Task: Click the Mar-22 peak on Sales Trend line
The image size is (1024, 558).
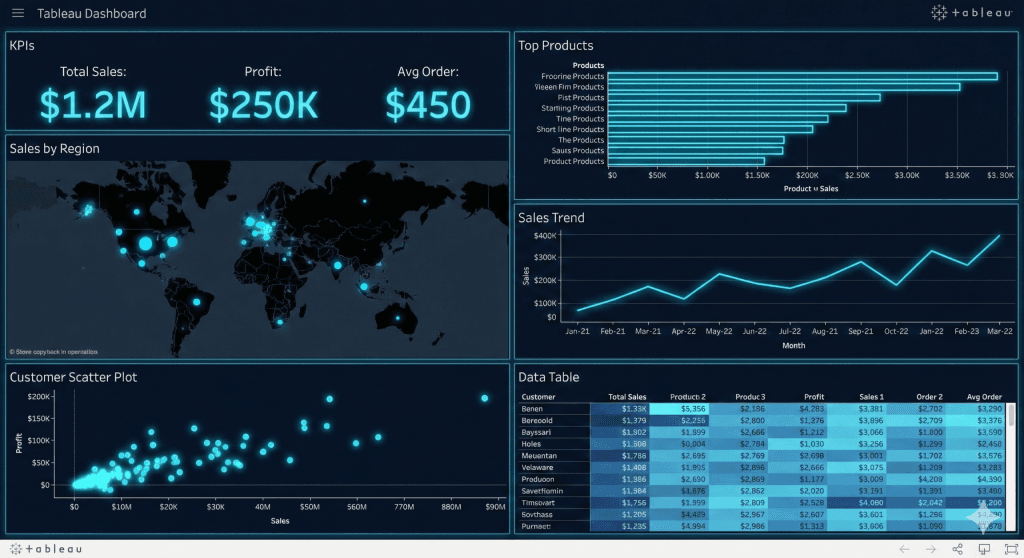Action: point(998,236)
